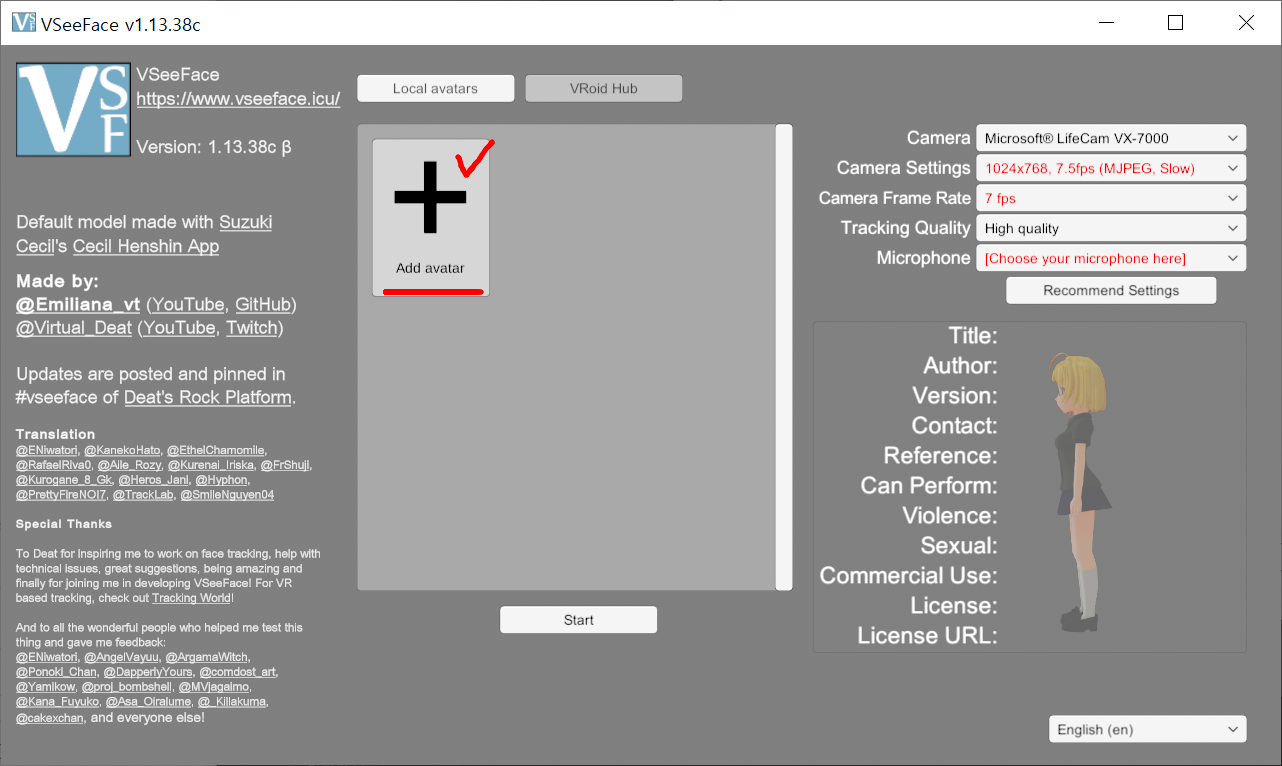Open the @TrackLab translator link

pyautogui.click(x=144, y=495)
